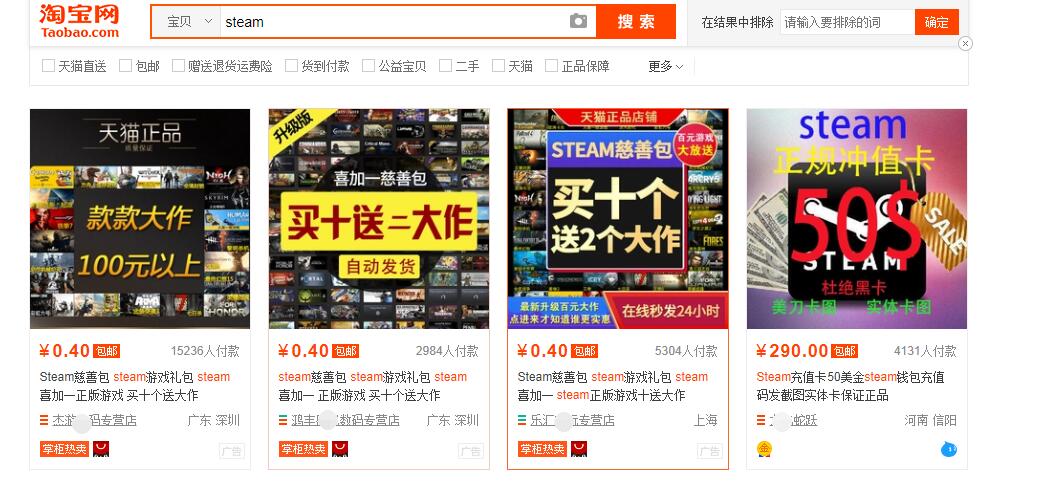Click the Tmall cat icon on the 2984人付款 card
Viewport: 1058px width, 485px height.
340,449
